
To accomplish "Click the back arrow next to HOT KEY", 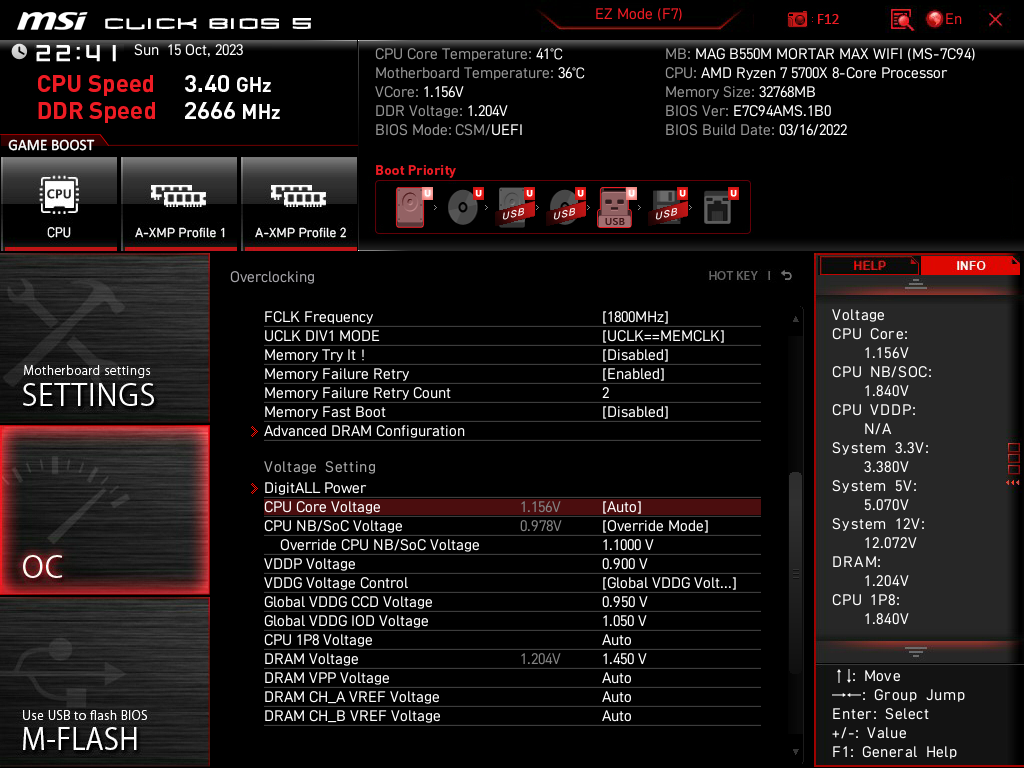I will coord(786,276).
